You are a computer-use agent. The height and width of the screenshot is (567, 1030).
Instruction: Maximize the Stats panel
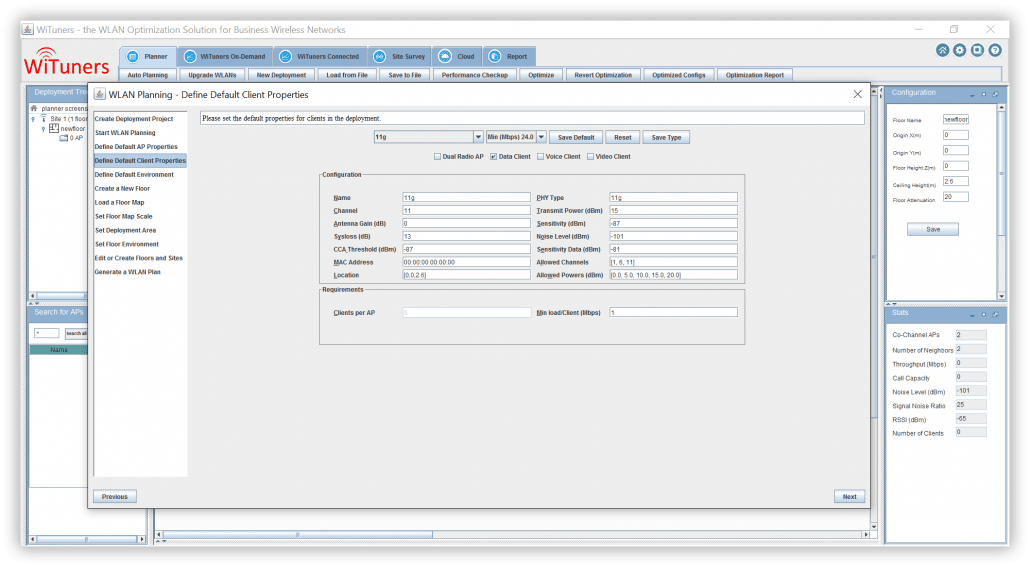coord(984,315)
